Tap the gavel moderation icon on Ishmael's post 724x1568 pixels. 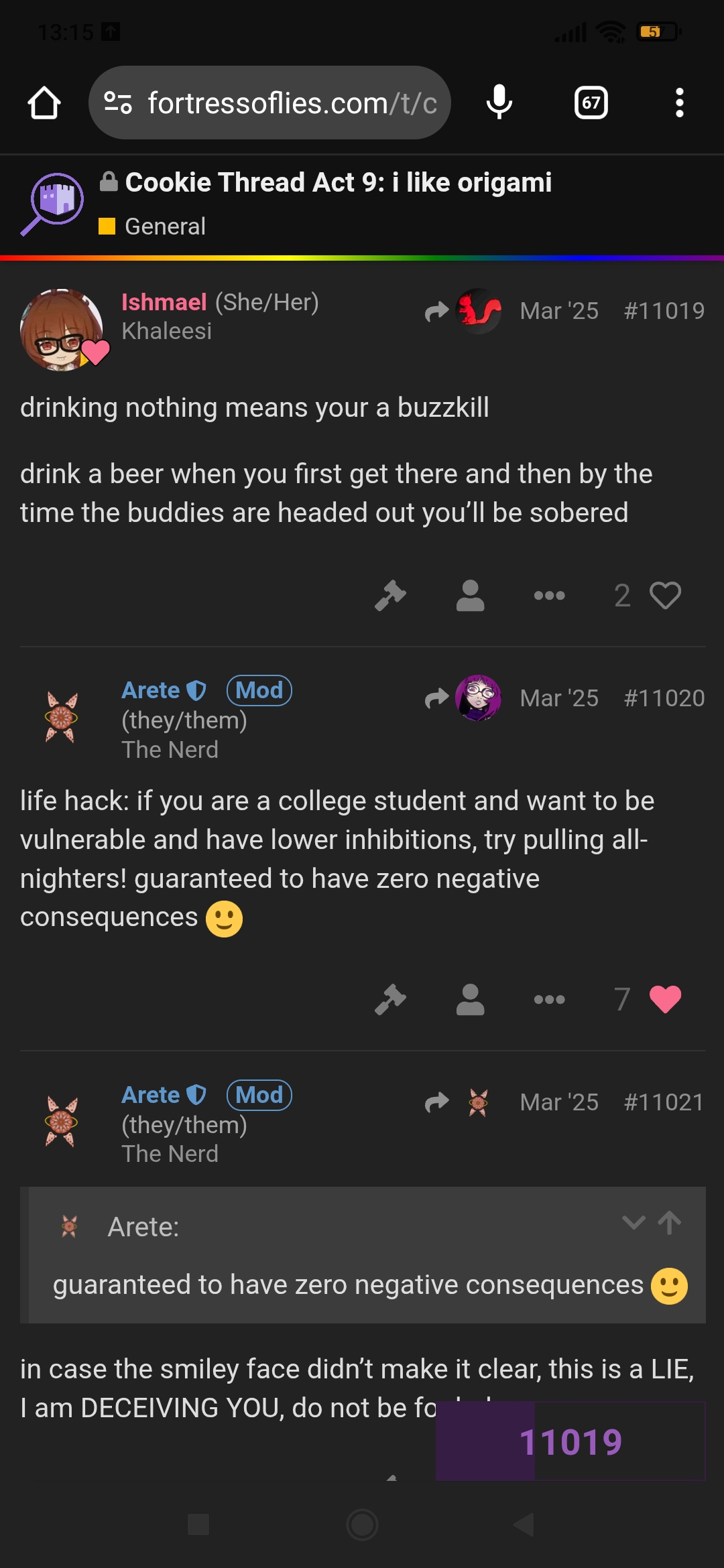coord(391,595)
